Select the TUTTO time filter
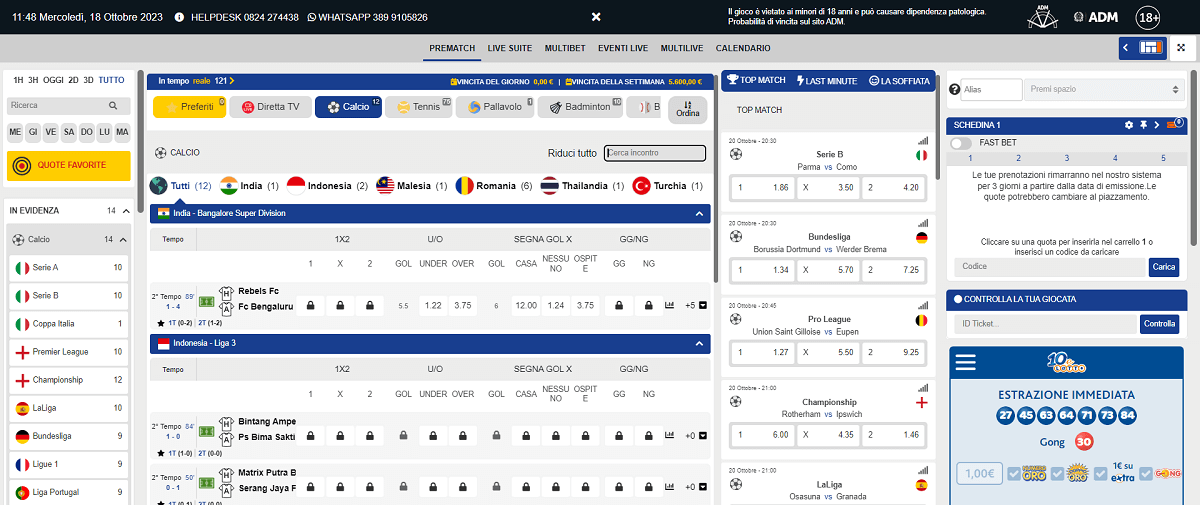Viewport: 1200px width, 505px height. coord(112,80)
